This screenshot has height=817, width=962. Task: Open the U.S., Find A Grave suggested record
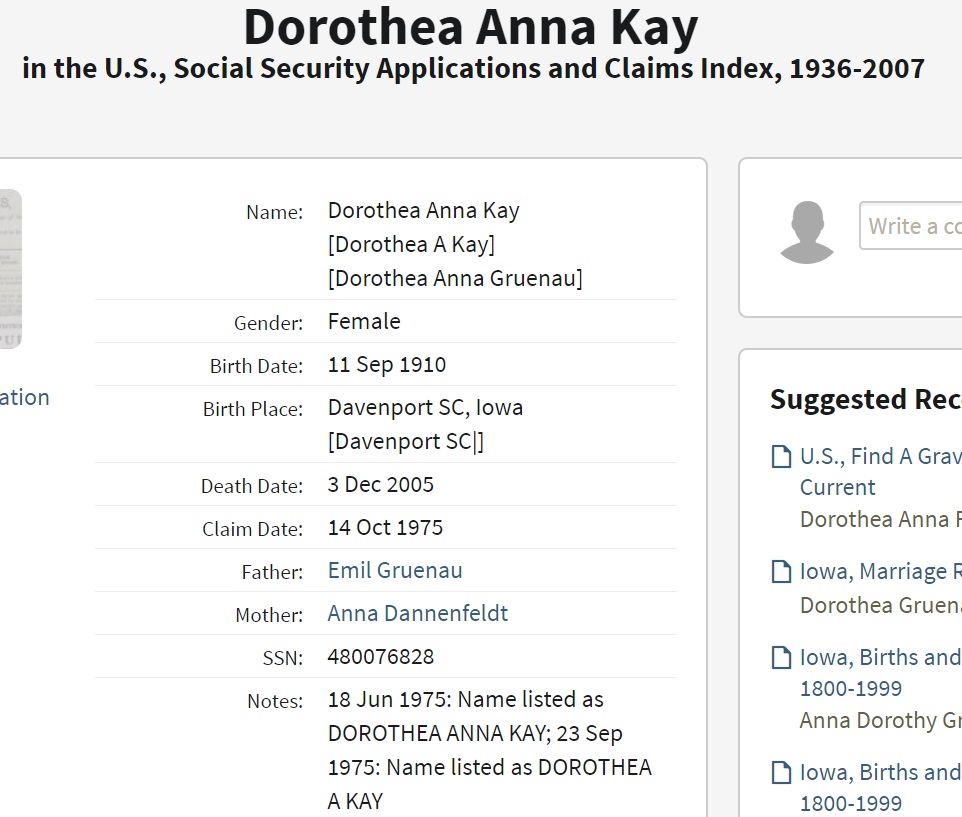click(x=880, y=457)
